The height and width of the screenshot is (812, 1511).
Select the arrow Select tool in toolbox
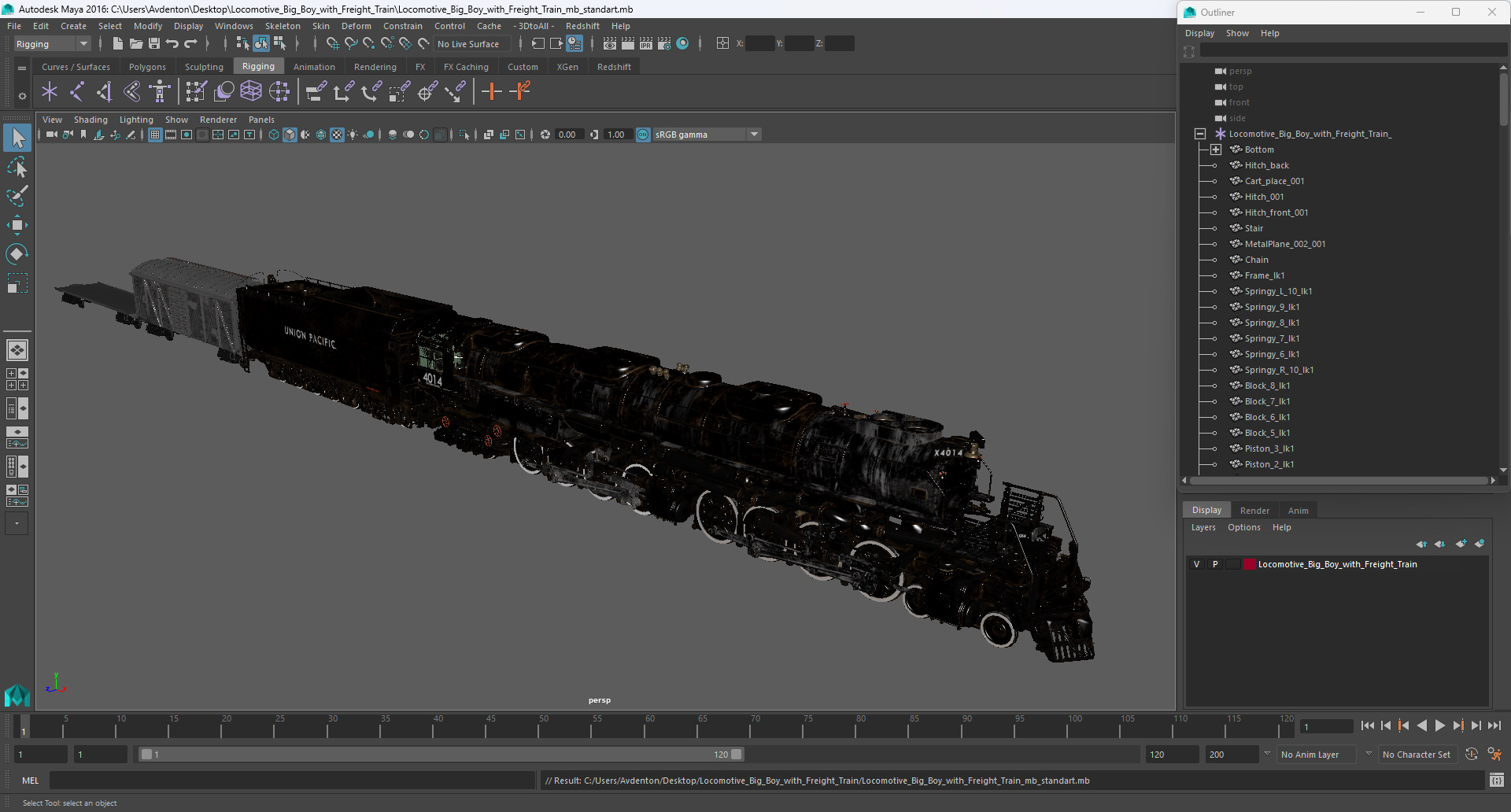coord(17,138)
